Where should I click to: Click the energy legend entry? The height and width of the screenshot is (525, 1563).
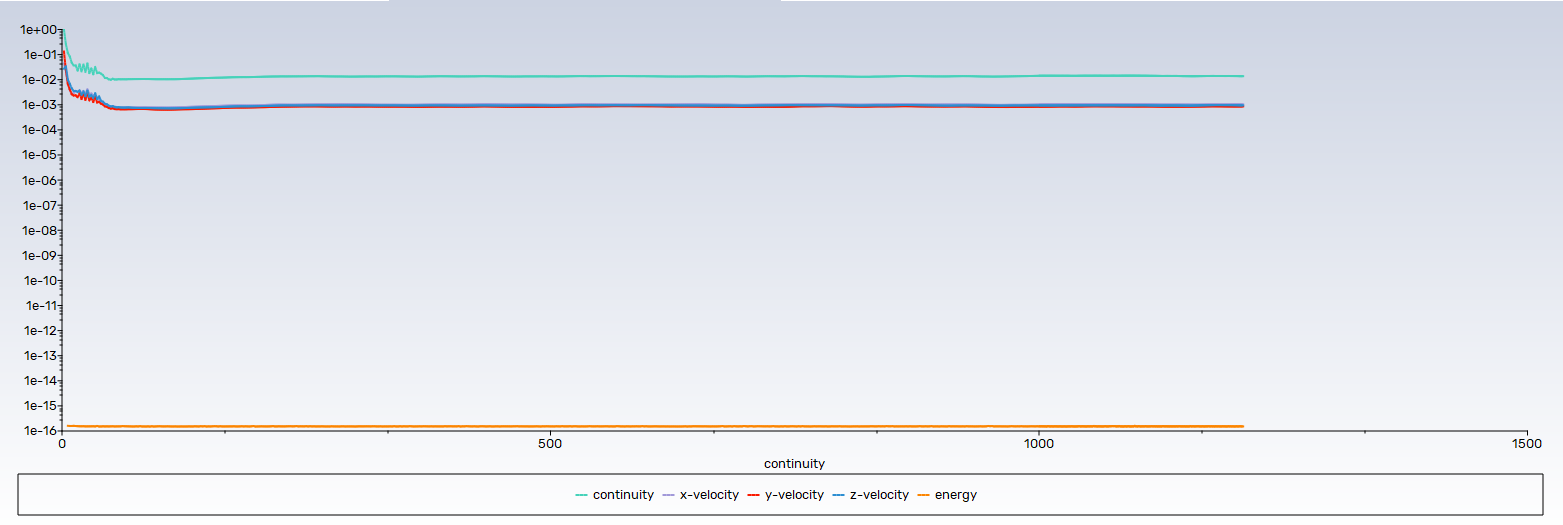(x=947, y=495)
